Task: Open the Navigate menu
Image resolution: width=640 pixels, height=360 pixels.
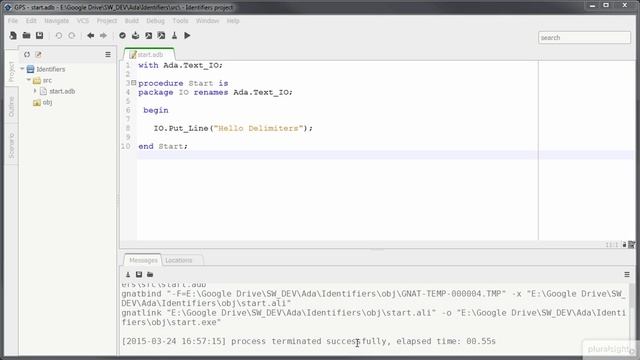Action: pos(57,21)
